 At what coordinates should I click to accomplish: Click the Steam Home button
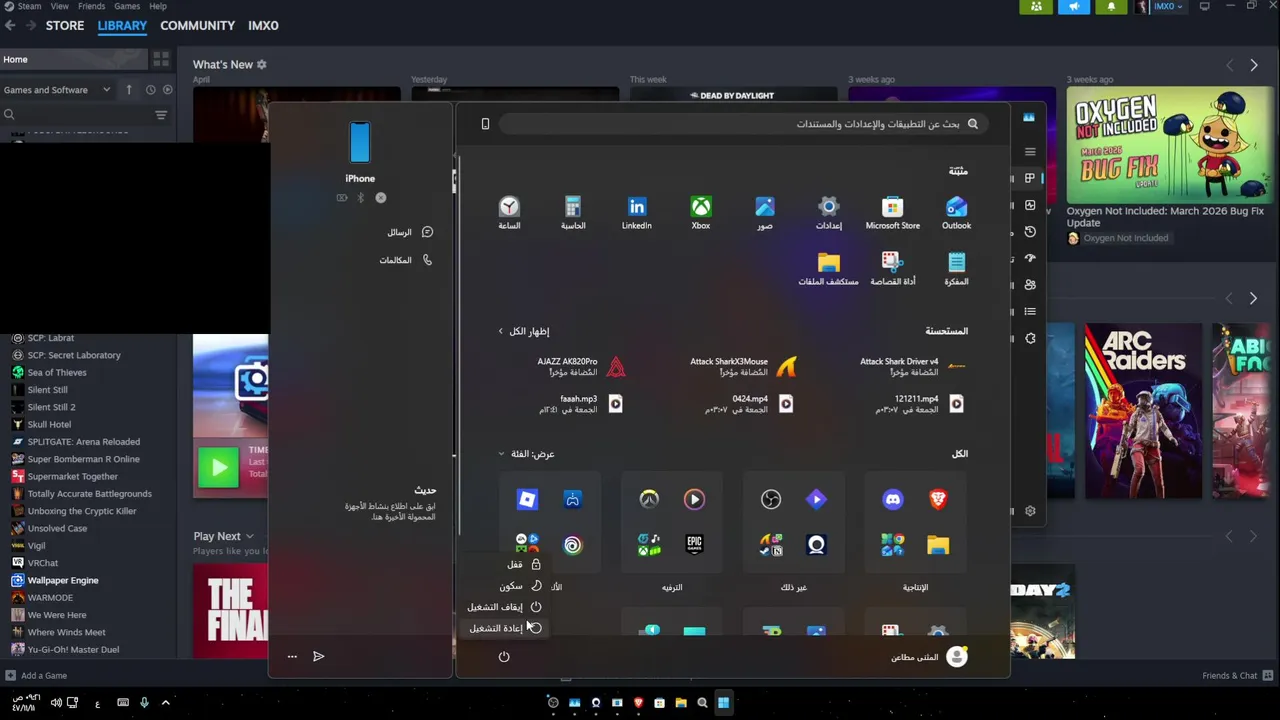[72, 59]
